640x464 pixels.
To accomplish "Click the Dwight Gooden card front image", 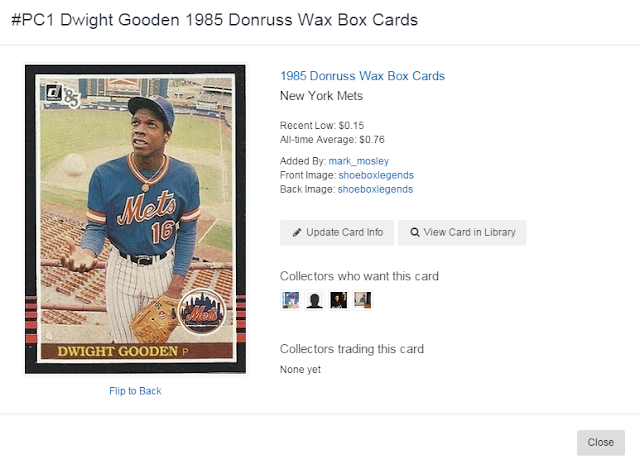I will coord(136,219).
